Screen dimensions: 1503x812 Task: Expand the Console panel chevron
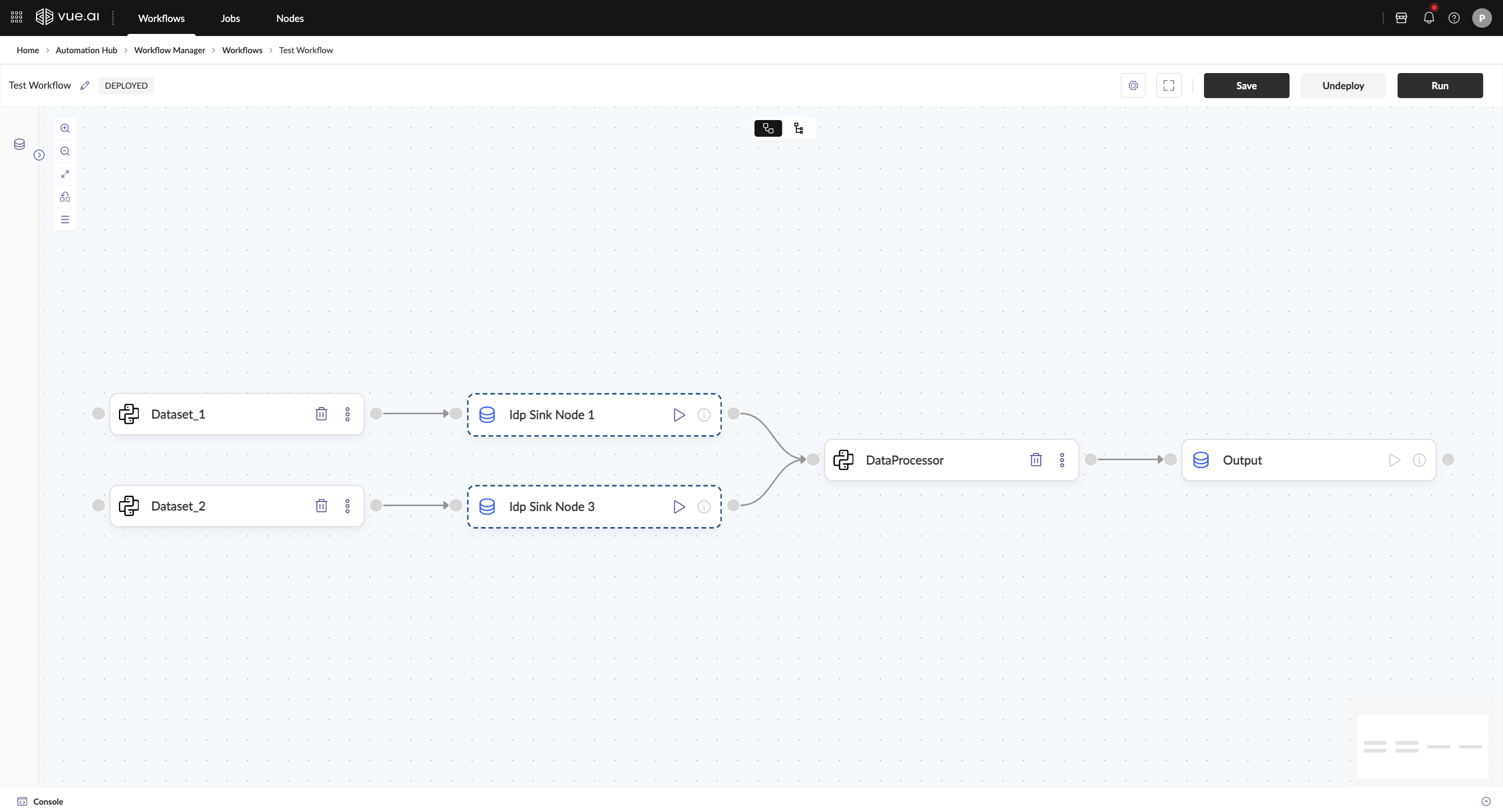(1485, 802)
